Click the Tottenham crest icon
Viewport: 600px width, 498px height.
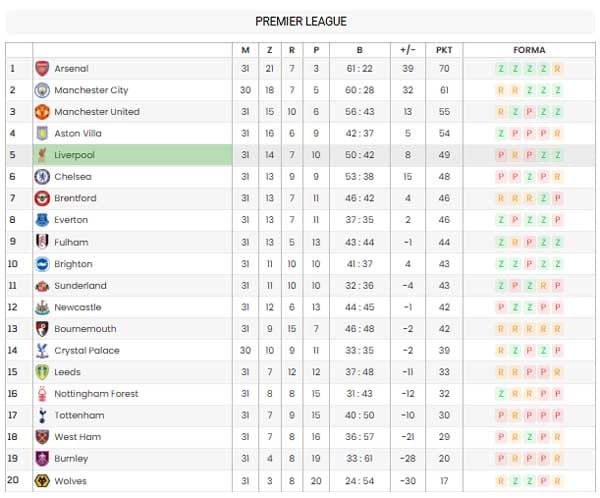[x=42, y=415]
